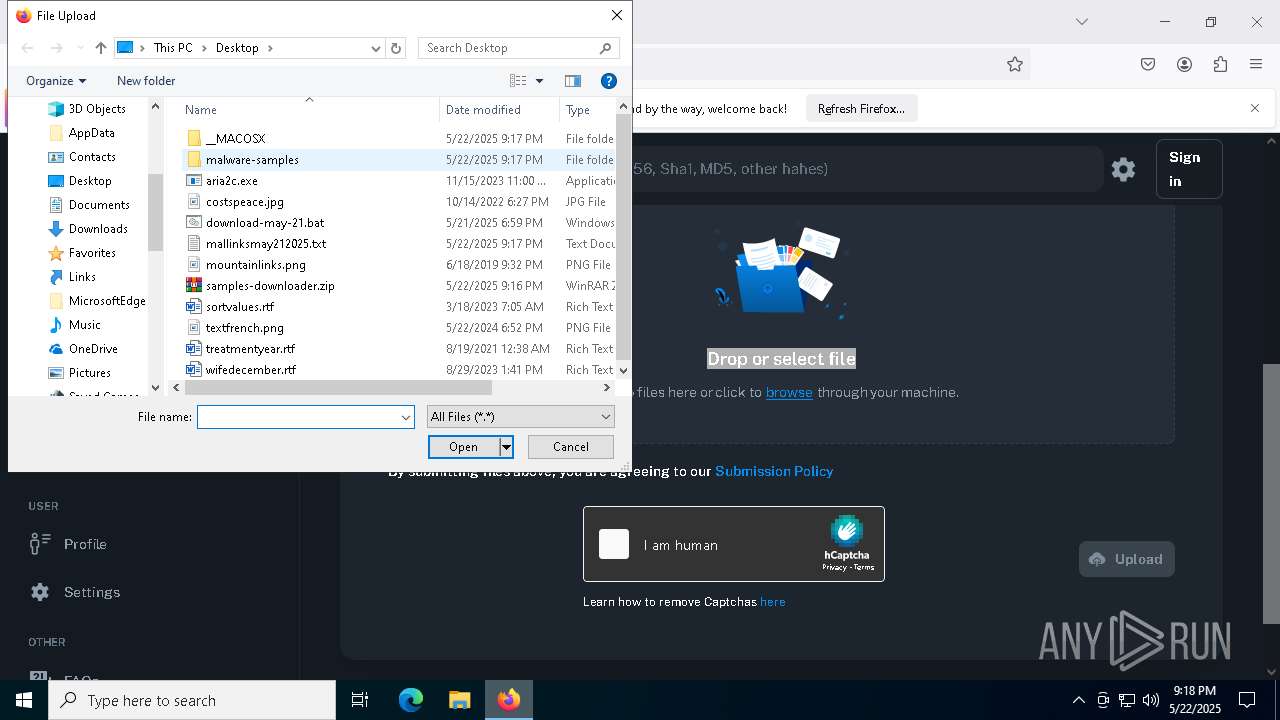Screen dimensions: 1280x720
Task: Select the __MACOSX folder icon
Action: (194, 139)
